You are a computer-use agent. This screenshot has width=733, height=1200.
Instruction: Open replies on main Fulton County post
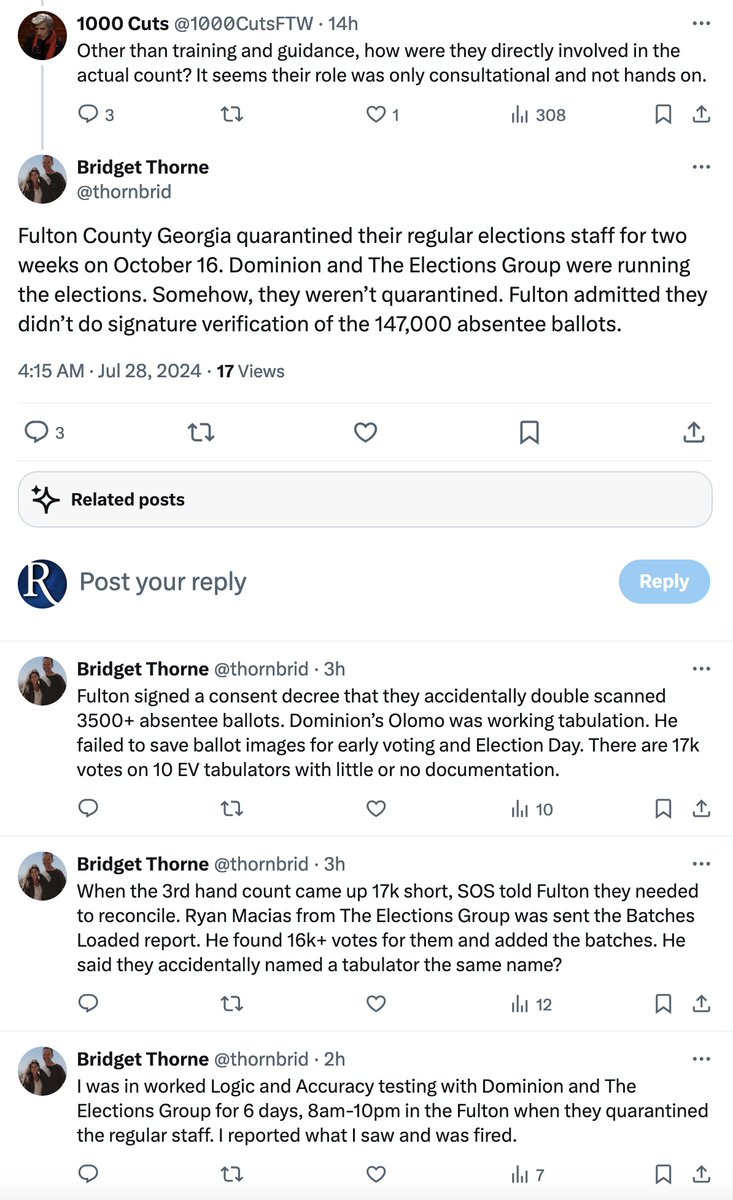click(x=37, y=432)
